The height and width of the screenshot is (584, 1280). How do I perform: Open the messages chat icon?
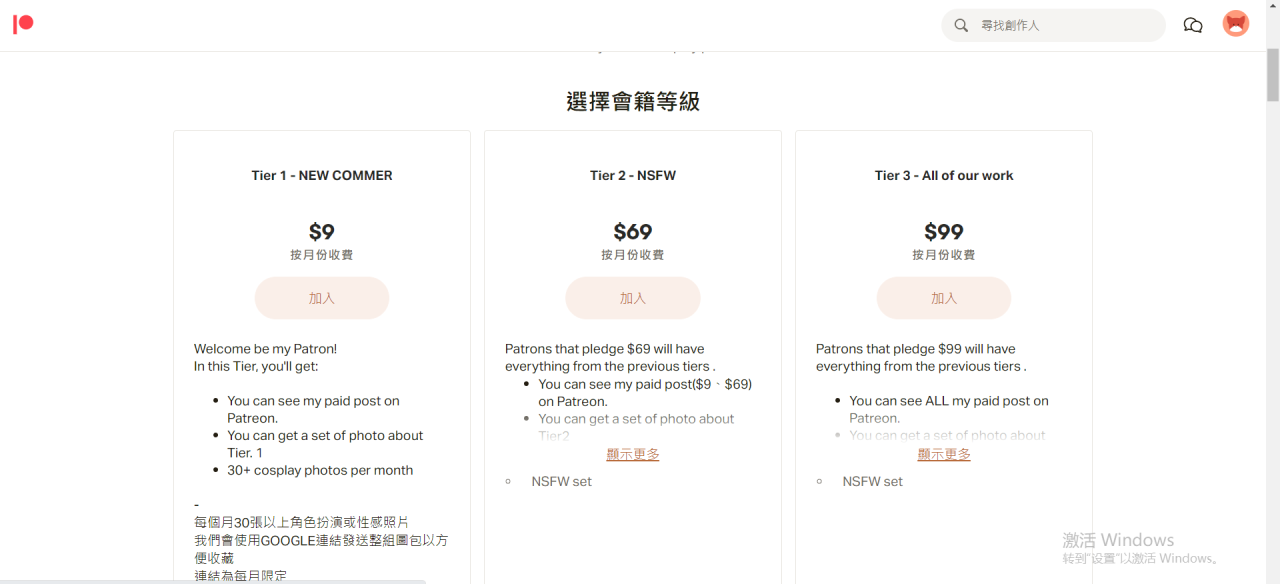[1192, 25]
